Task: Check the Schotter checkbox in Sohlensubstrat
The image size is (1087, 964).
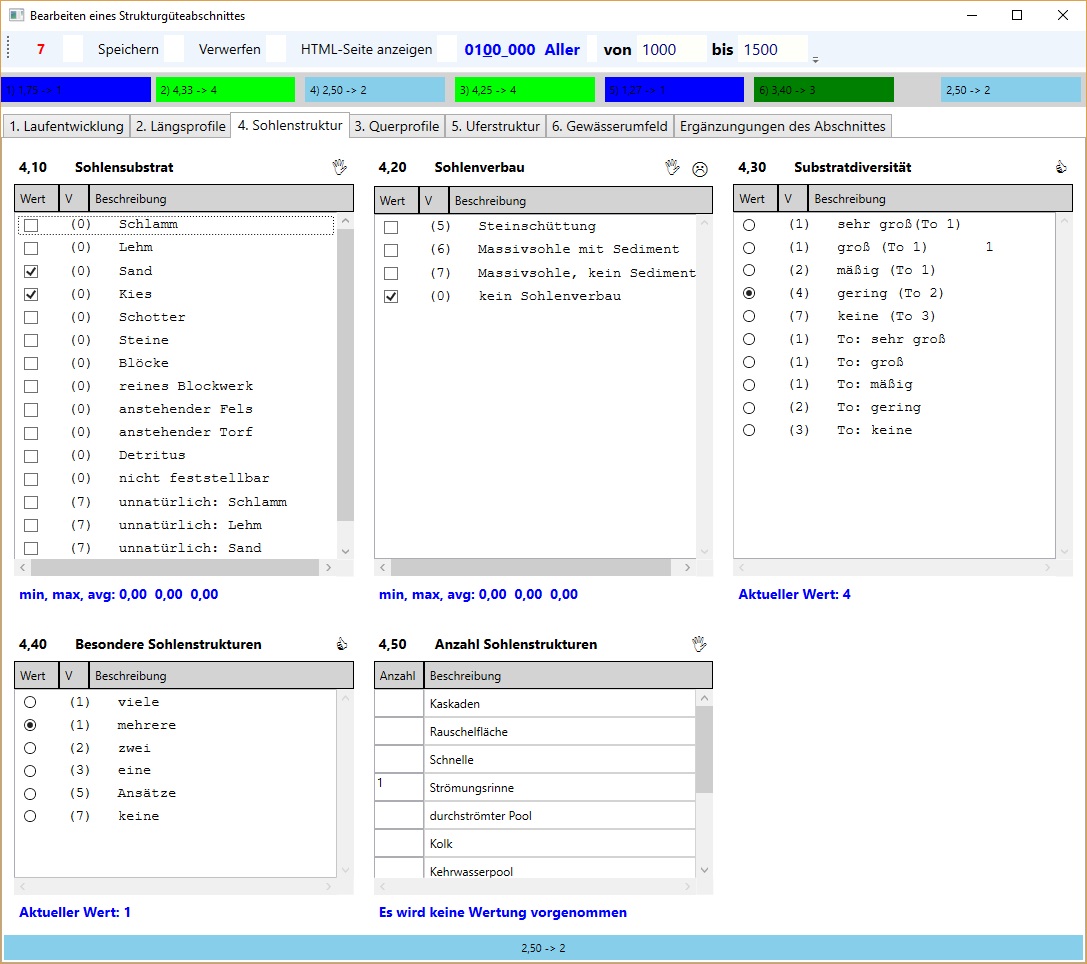Action: (x=31, y=317)
